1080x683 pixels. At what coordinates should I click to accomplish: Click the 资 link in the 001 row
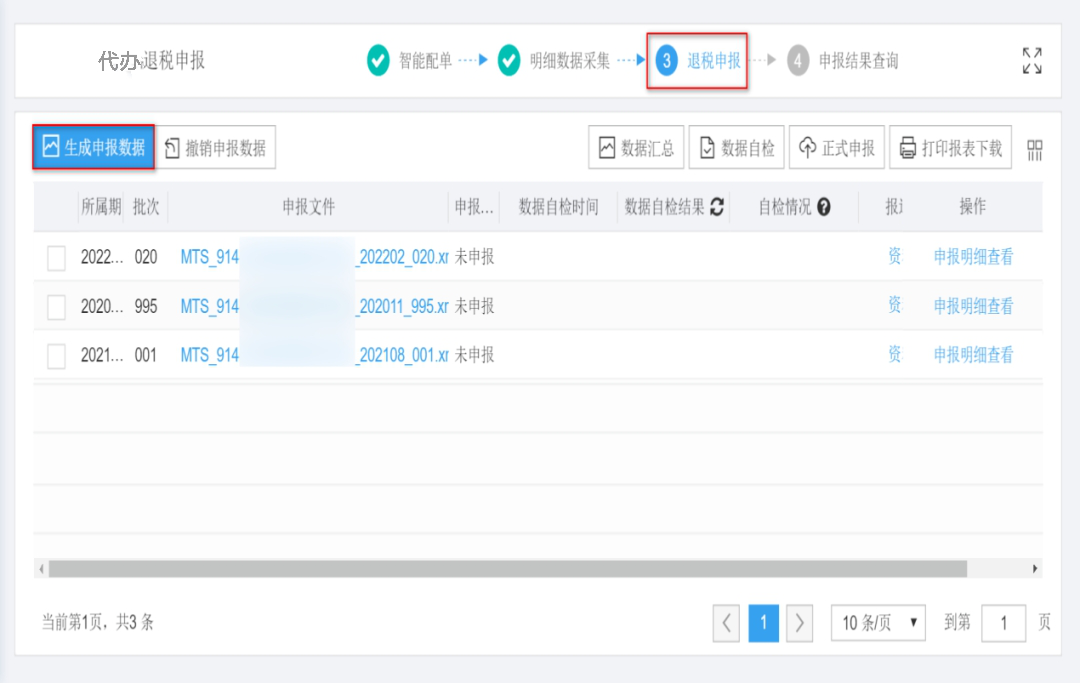pyautogui.click(x=894, y=355)
